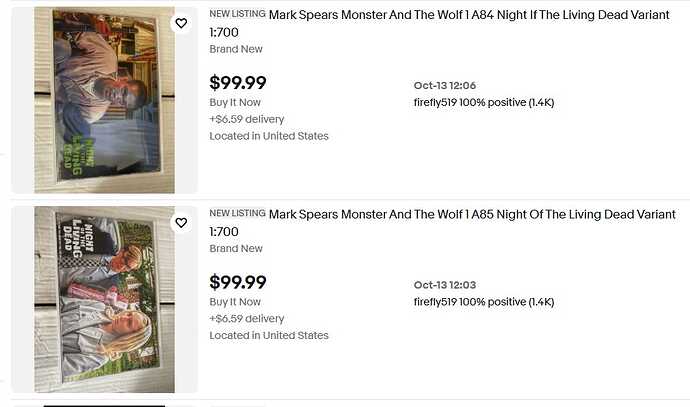Image resolution: width=690 pixels, height=407 pixels.
Task: Click the Brand New condition on A84 listing
Action: (236, 49)
